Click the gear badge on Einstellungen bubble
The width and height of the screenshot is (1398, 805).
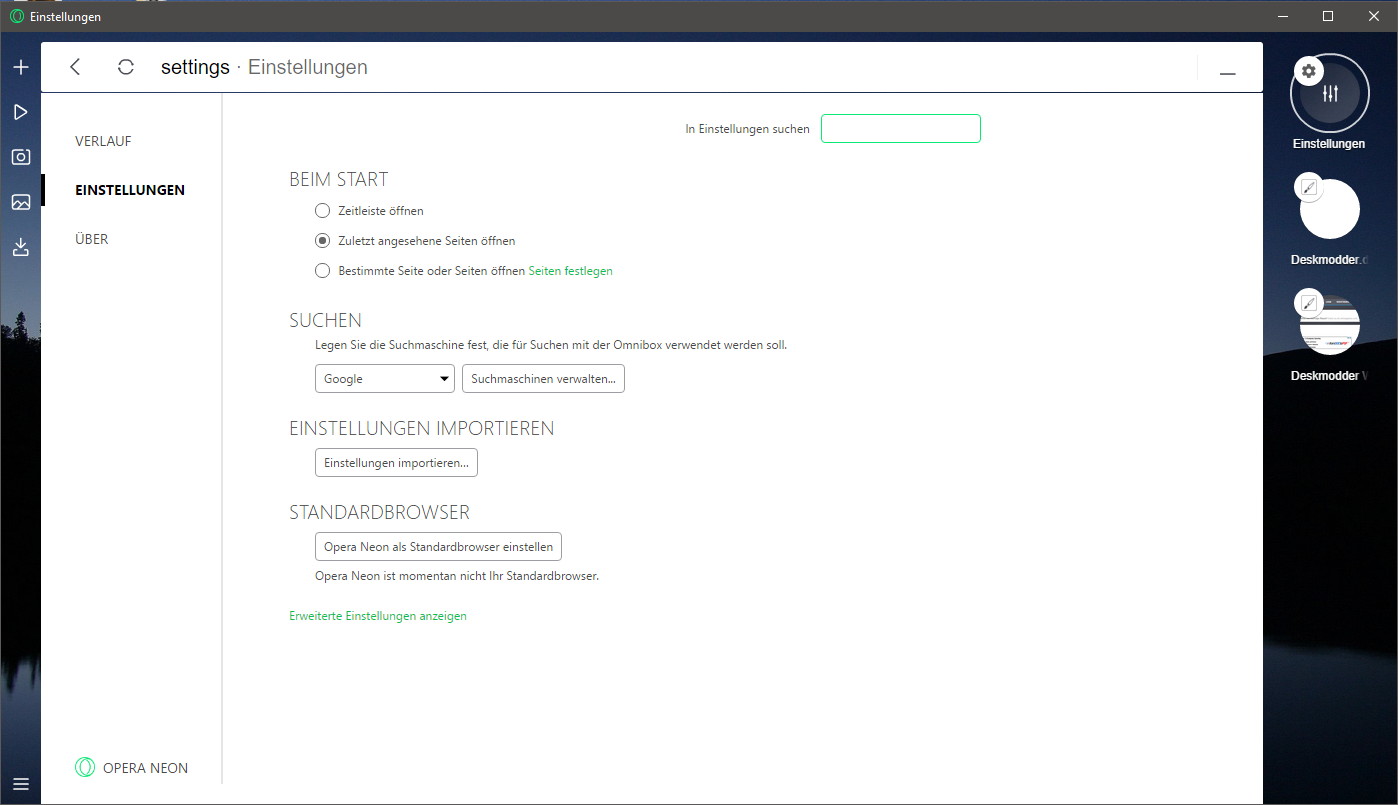coord(1309,71)
